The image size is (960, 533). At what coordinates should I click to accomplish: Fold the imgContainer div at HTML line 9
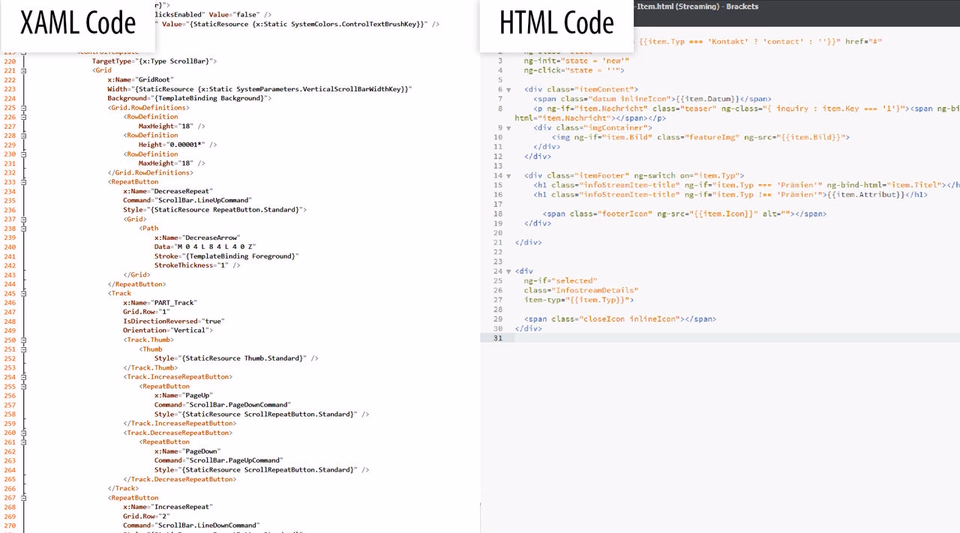[x=508, y=128]
